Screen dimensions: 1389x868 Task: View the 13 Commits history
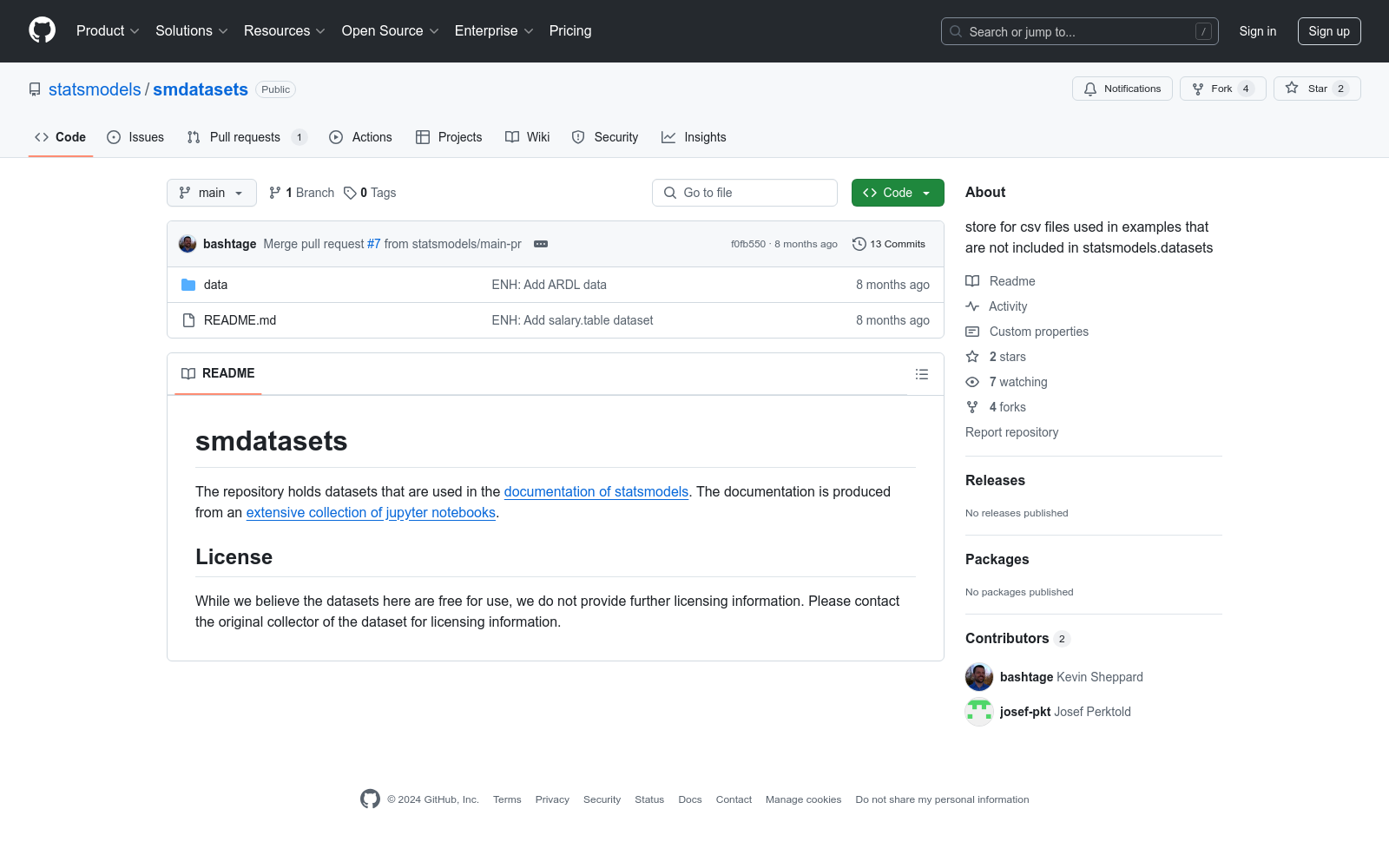point(889,244)
